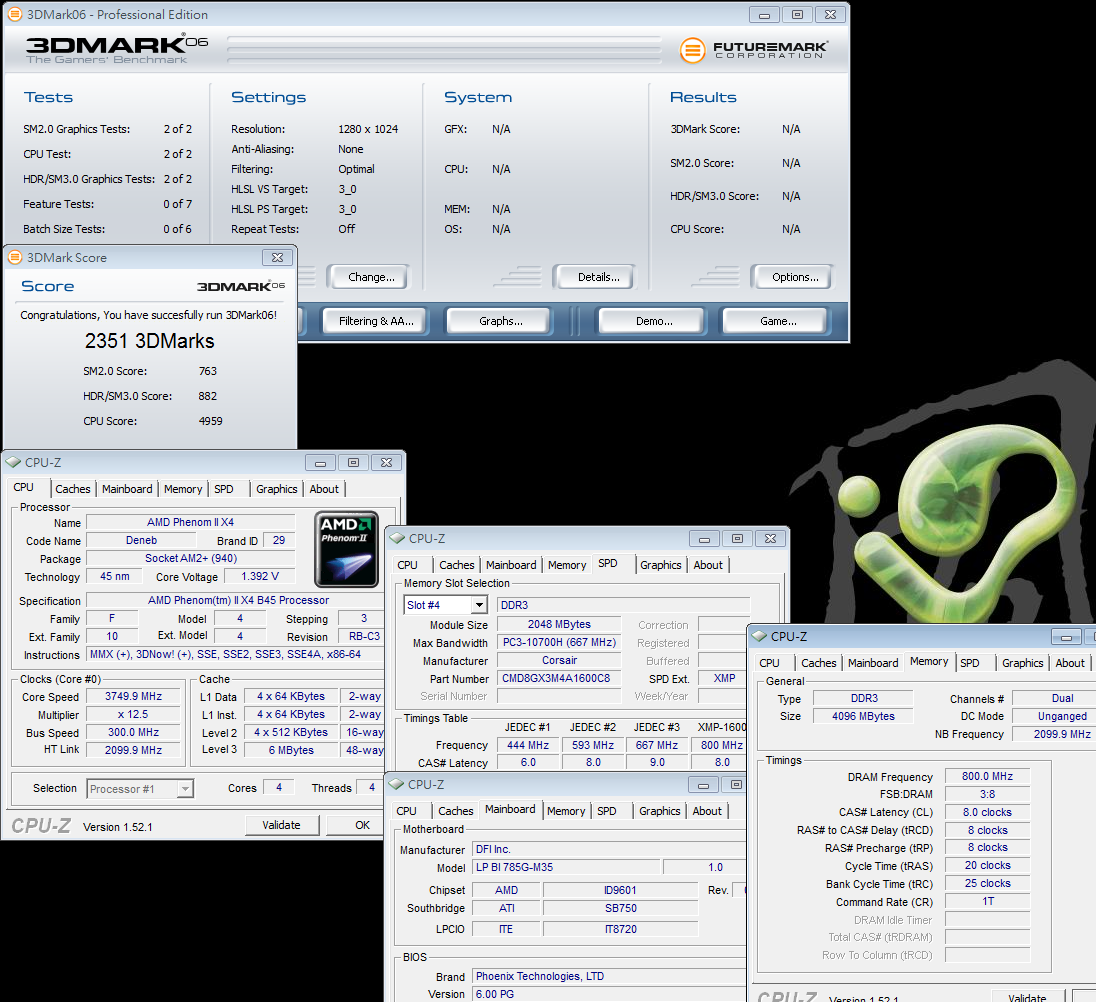Click the Filtering & AA... button
Viewport: 1096px width, 1002px height.
point(376,321)
